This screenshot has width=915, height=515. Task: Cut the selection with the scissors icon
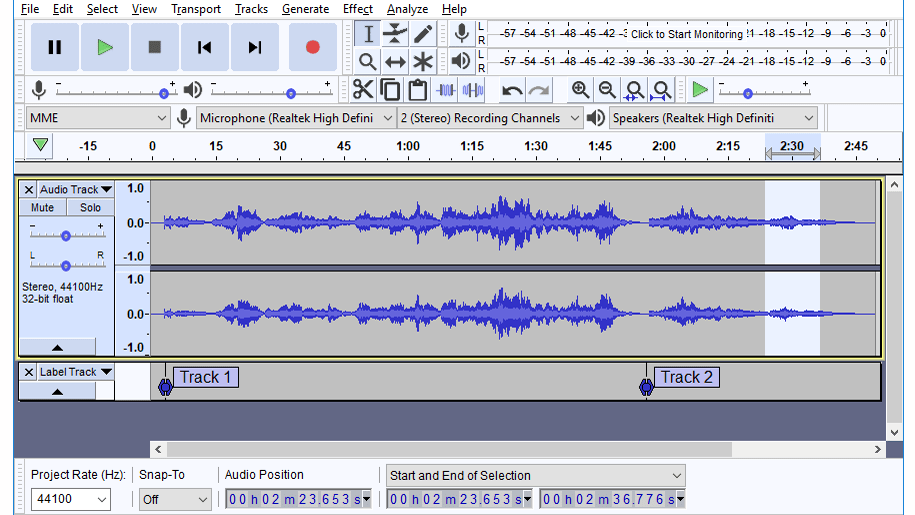click(363, 90)
